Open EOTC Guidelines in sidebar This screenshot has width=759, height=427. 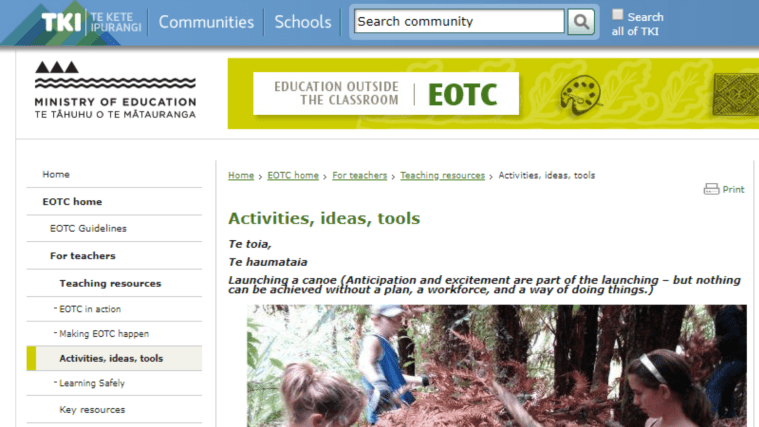[x=88, y=229]
